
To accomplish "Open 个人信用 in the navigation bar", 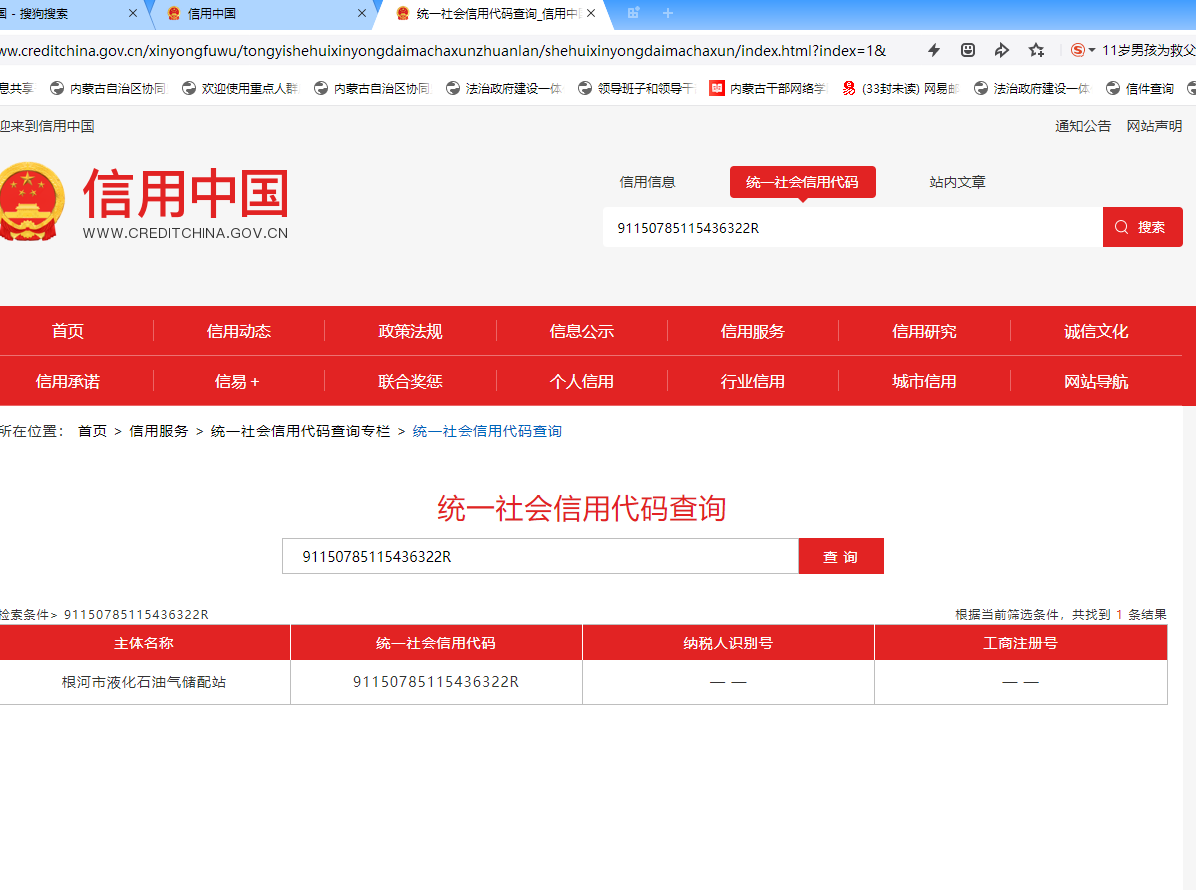I will click(581, 381).
